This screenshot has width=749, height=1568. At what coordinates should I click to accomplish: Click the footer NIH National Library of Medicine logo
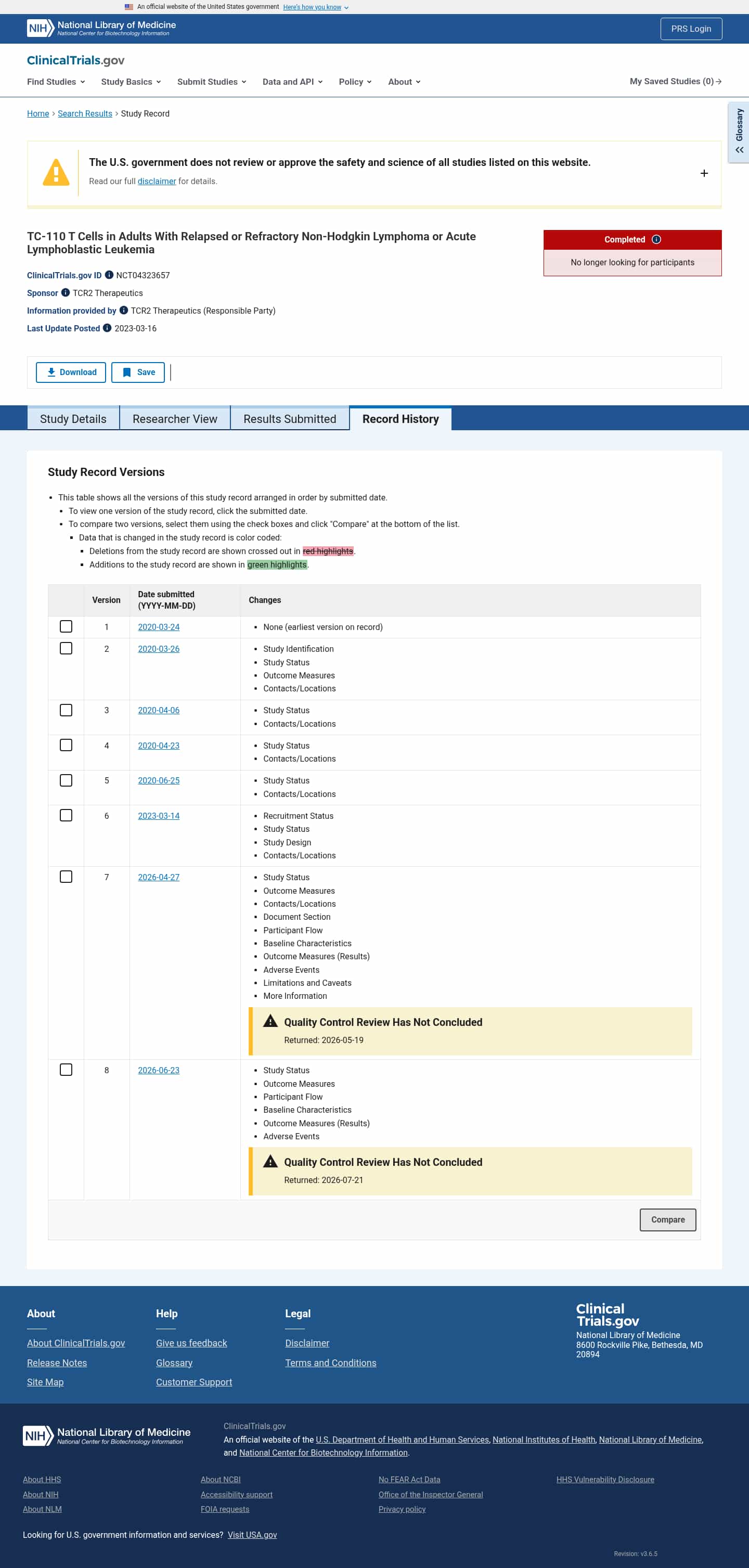pyautogui.click(x=107, y=1436)
